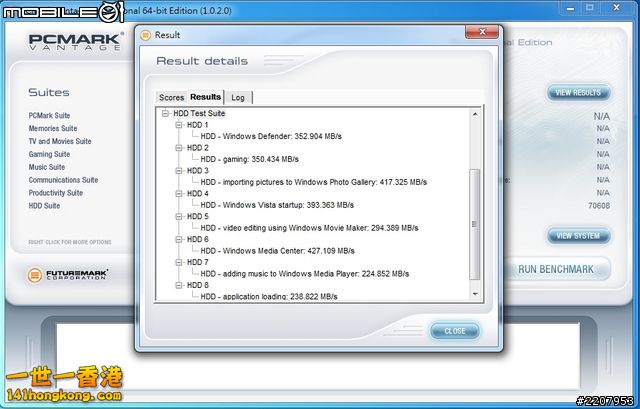
Task: Select the Results tab
Action: (205, 97)
